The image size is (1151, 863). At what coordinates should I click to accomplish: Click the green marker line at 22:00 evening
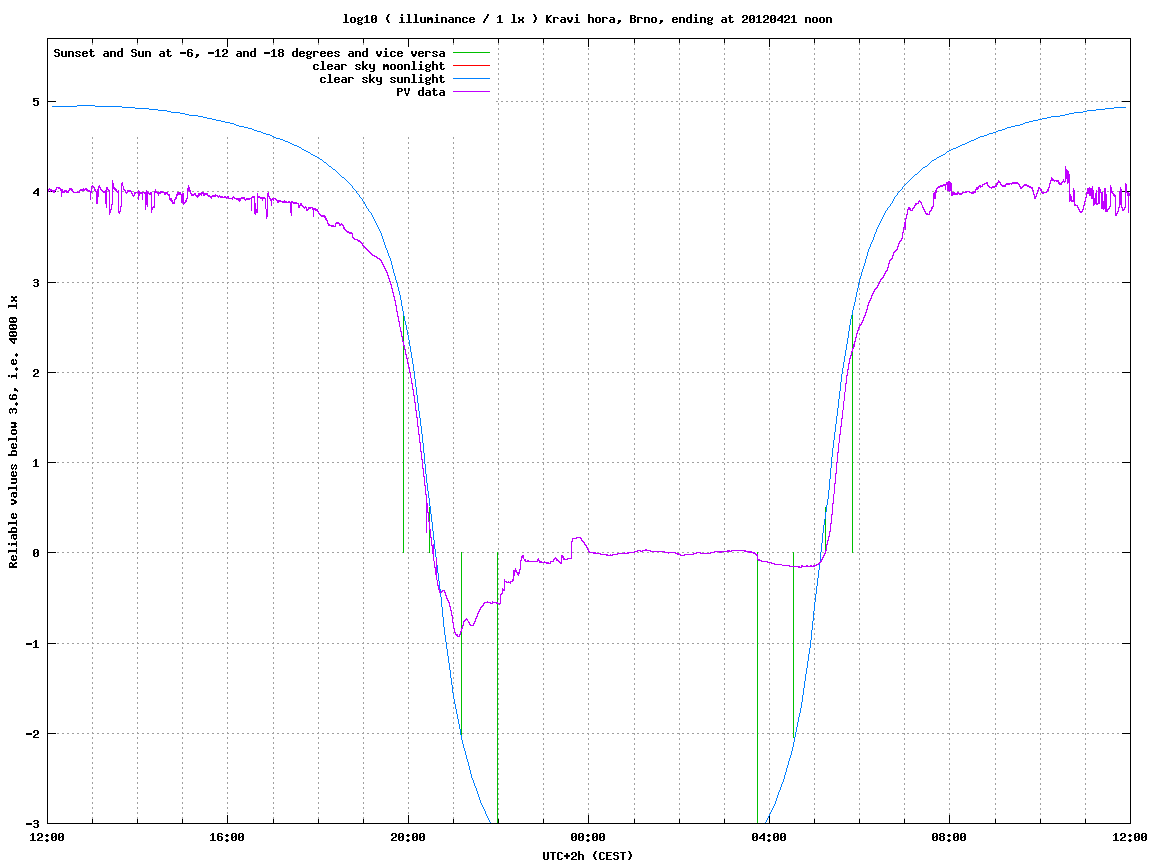[498, 688]
